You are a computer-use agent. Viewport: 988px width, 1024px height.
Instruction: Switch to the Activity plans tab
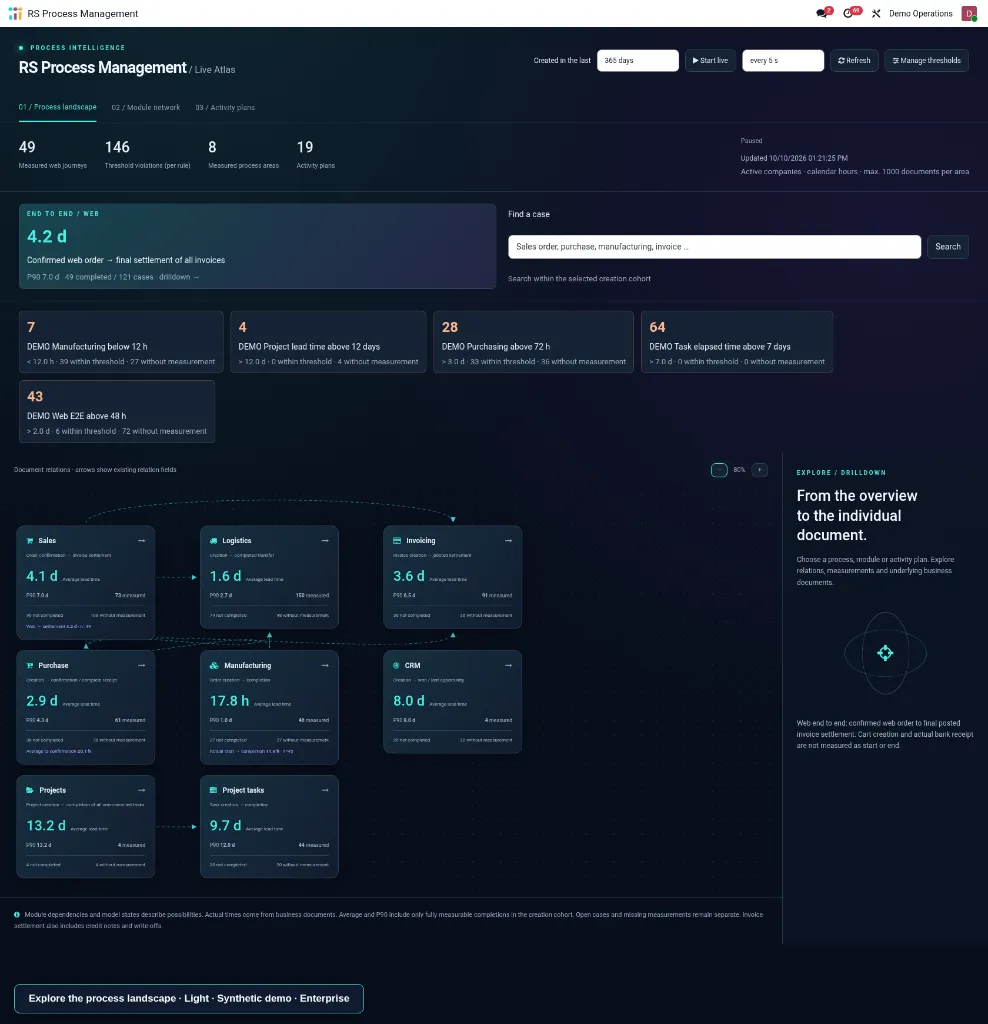coord(225,108)
